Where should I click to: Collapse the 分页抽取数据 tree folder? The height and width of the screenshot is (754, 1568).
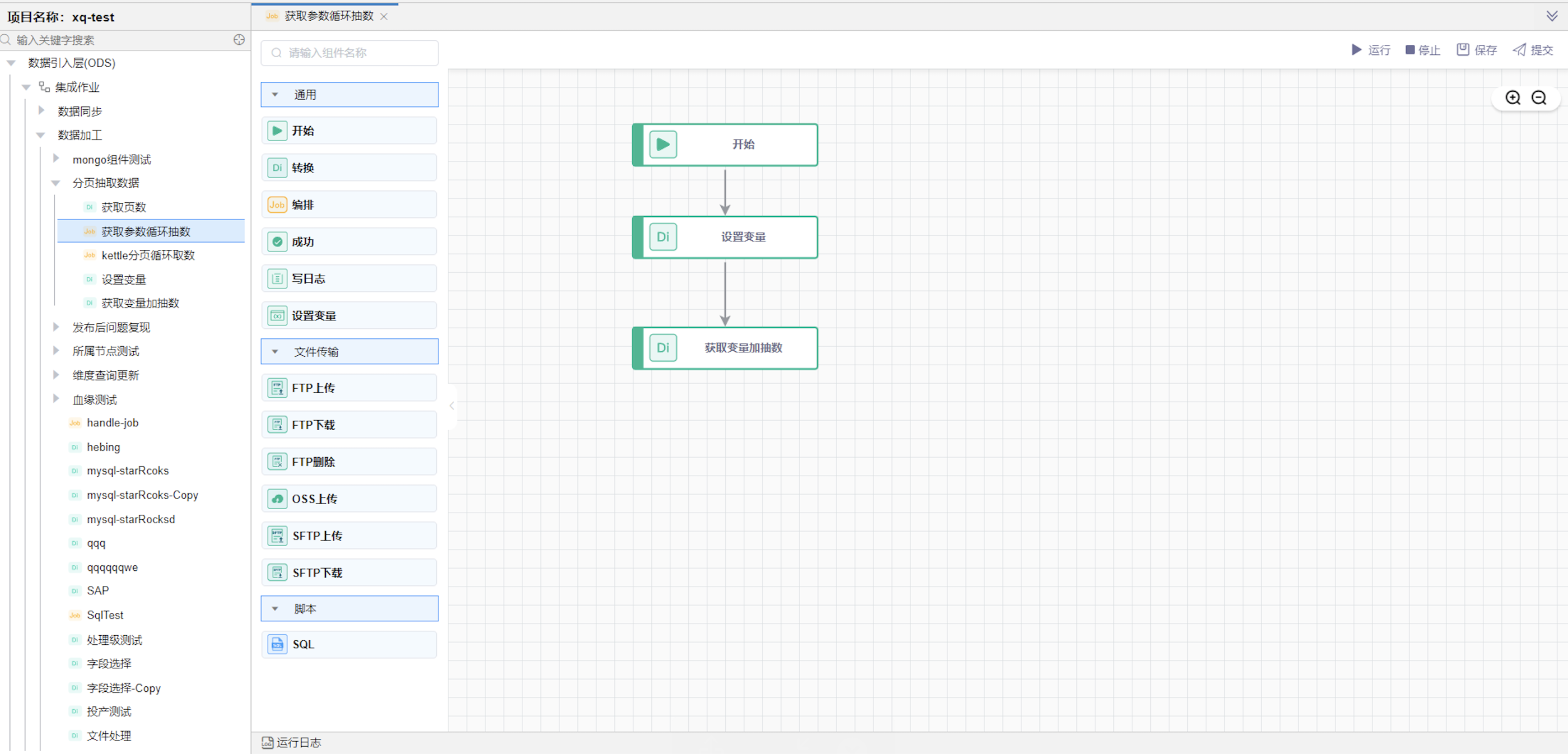pos(56,183)
